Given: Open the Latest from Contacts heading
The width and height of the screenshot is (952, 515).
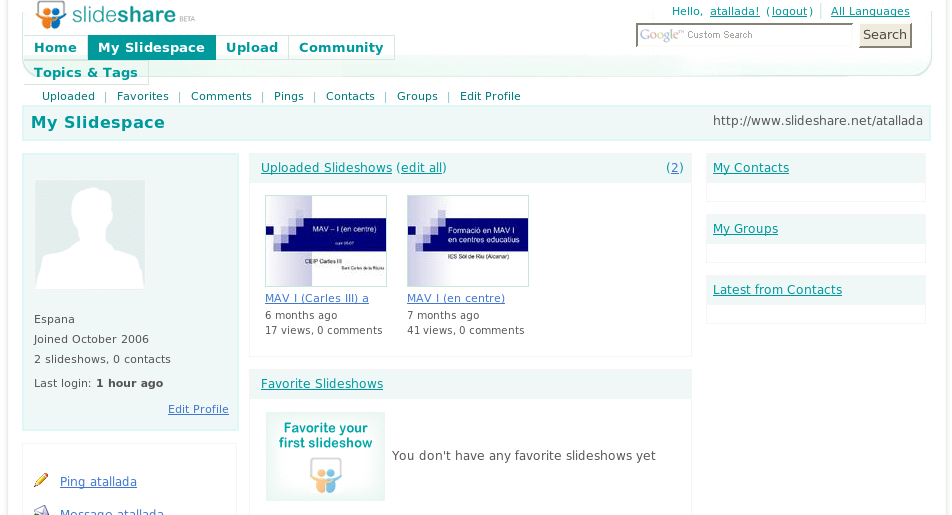Looking at the screenshot, I should point(777,290).
